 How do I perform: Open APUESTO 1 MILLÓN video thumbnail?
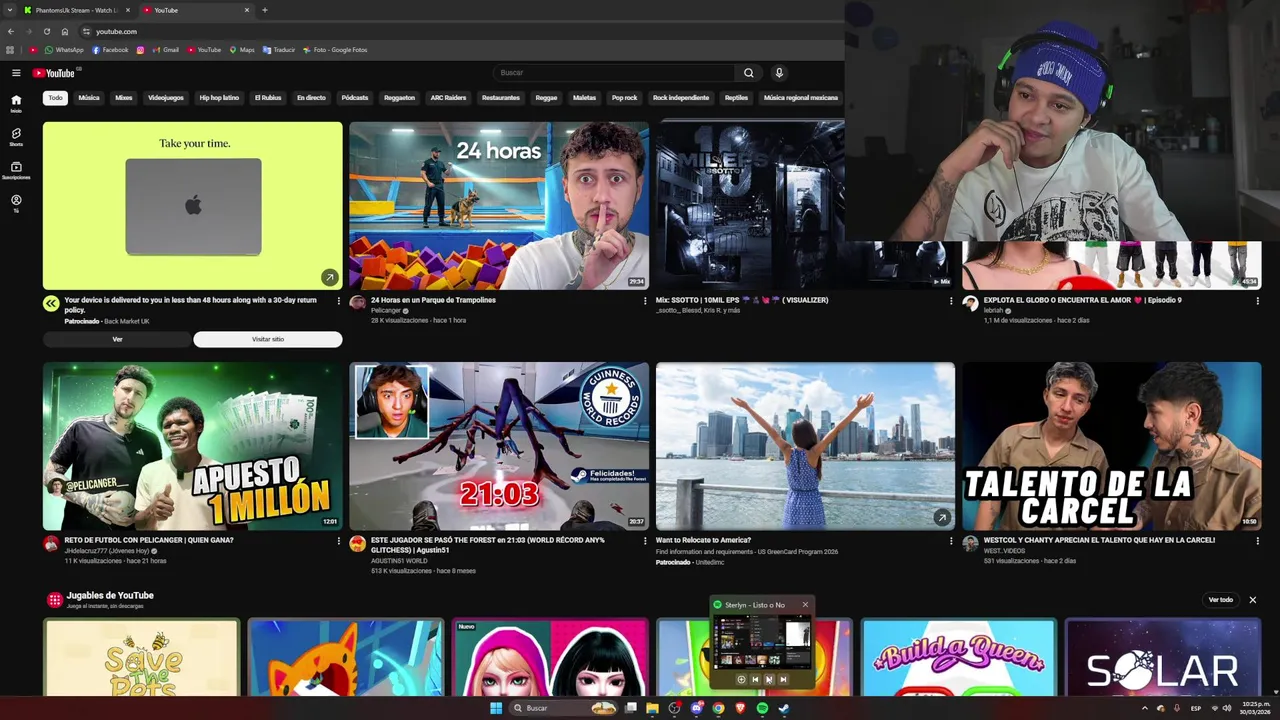[x=192, y=446]
